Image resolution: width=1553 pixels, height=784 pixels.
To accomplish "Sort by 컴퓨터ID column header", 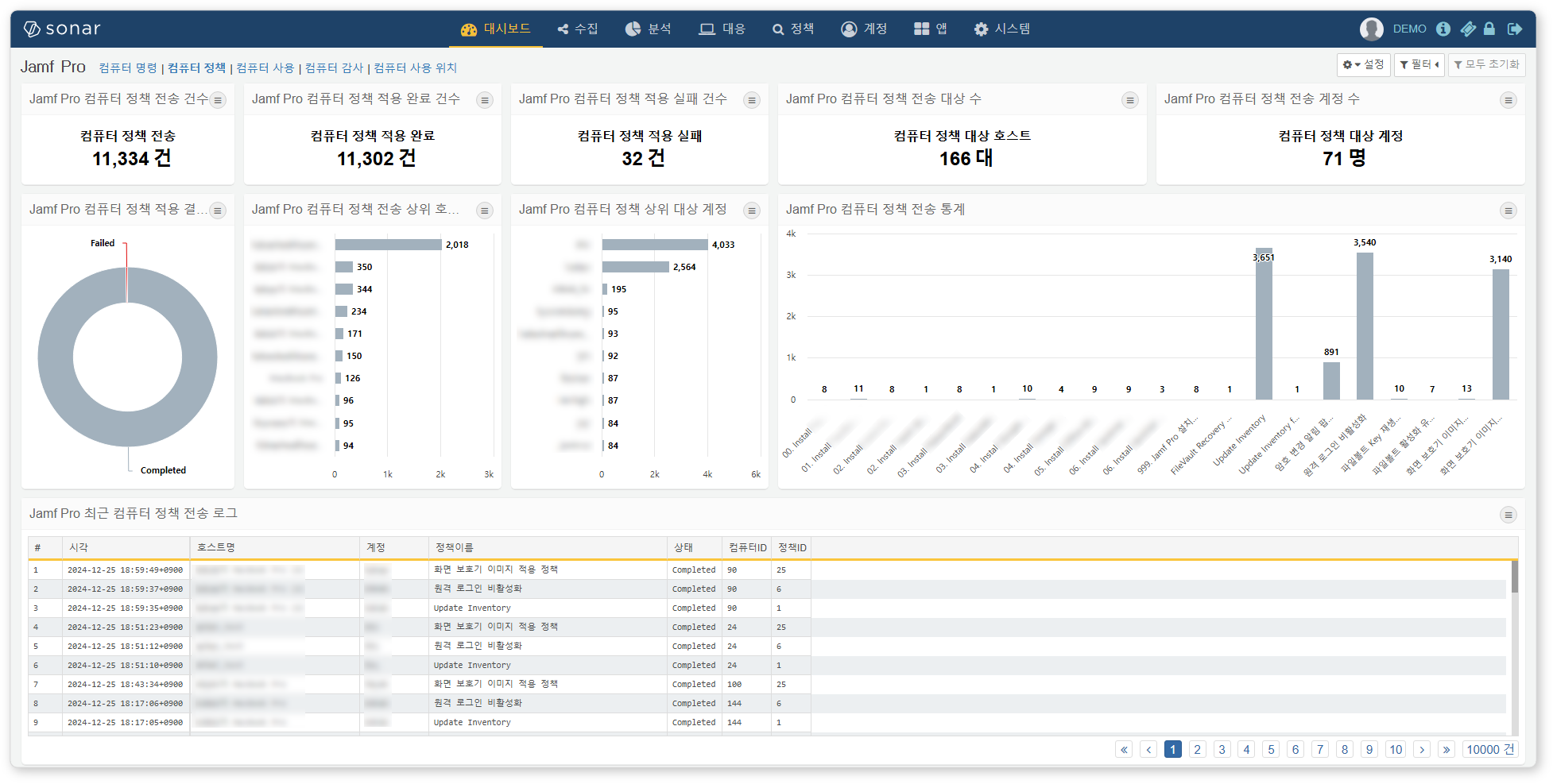I will [x=747, y=548].
